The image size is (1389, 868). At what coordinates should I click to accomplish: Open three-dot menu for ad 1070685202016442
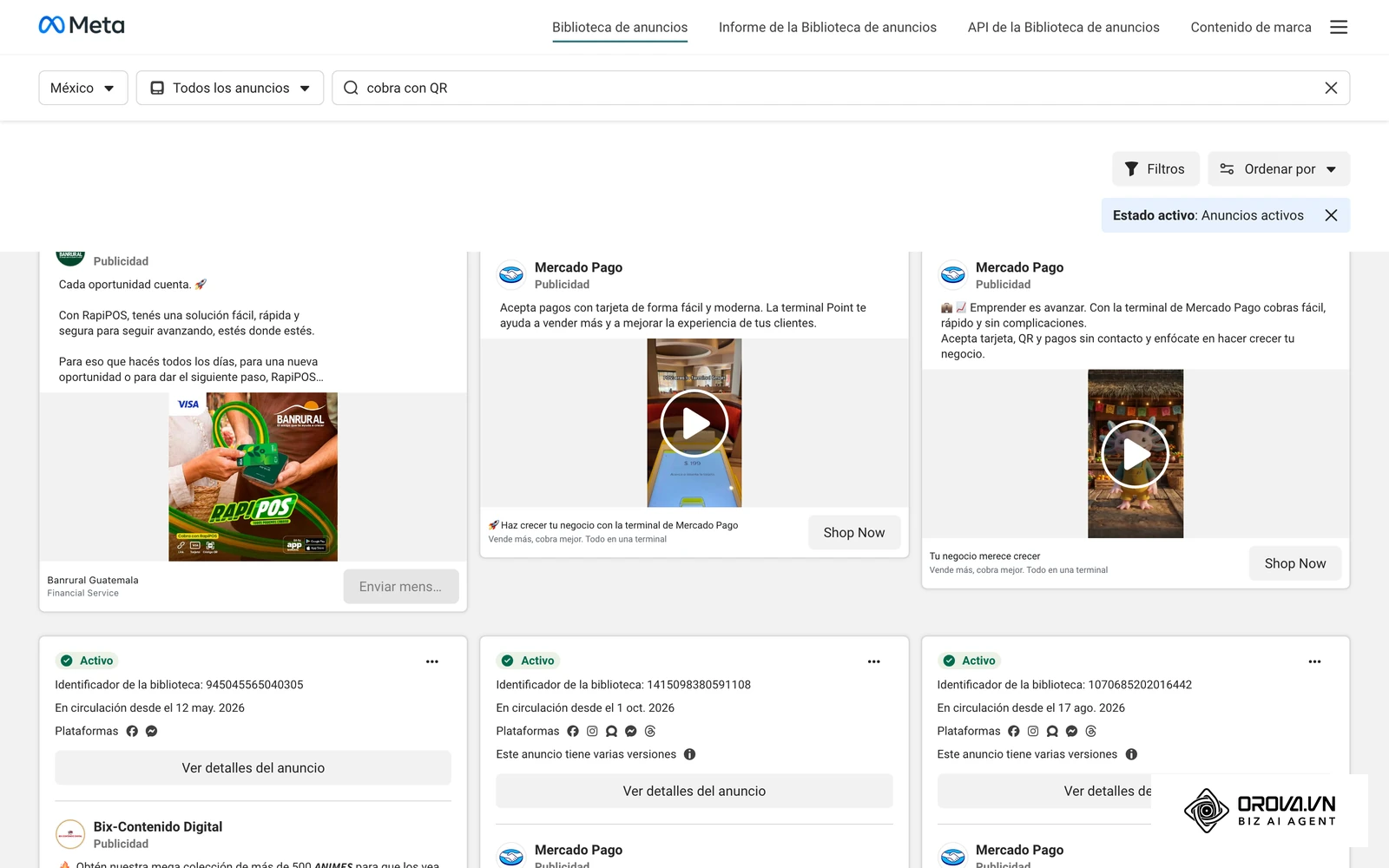(x=1315, y=661)
